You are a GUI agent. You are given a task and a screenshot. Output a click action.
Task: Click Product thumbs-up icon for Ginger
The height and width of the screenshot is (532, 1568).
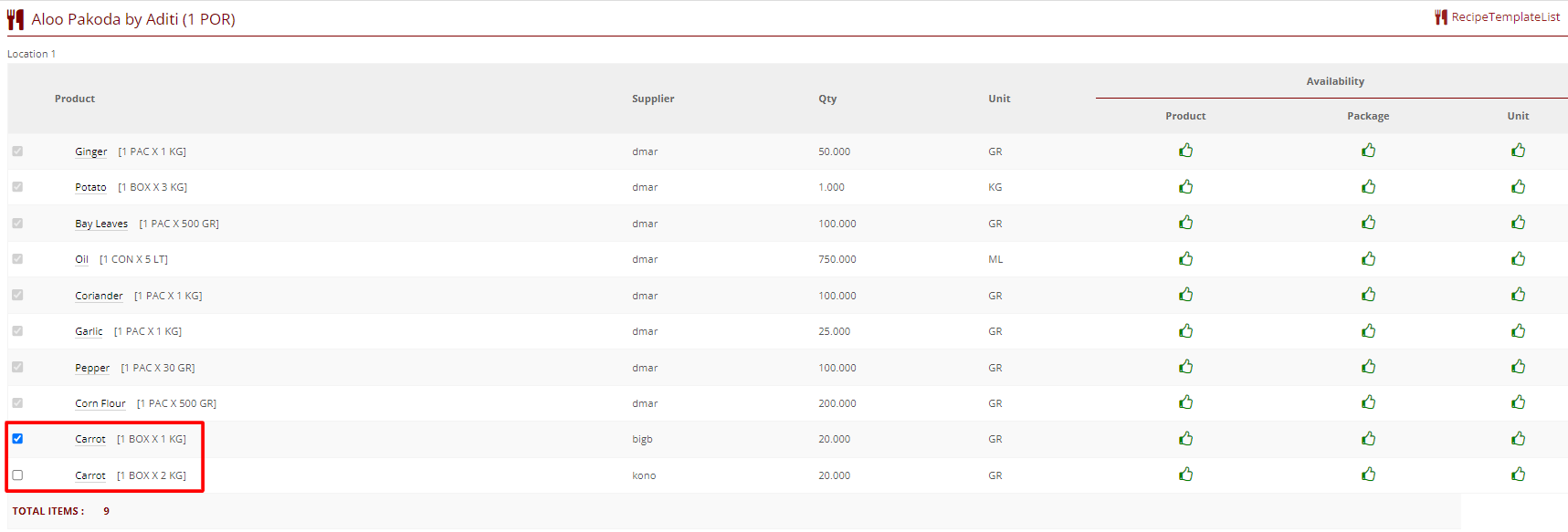click(x=1185, y=151)
